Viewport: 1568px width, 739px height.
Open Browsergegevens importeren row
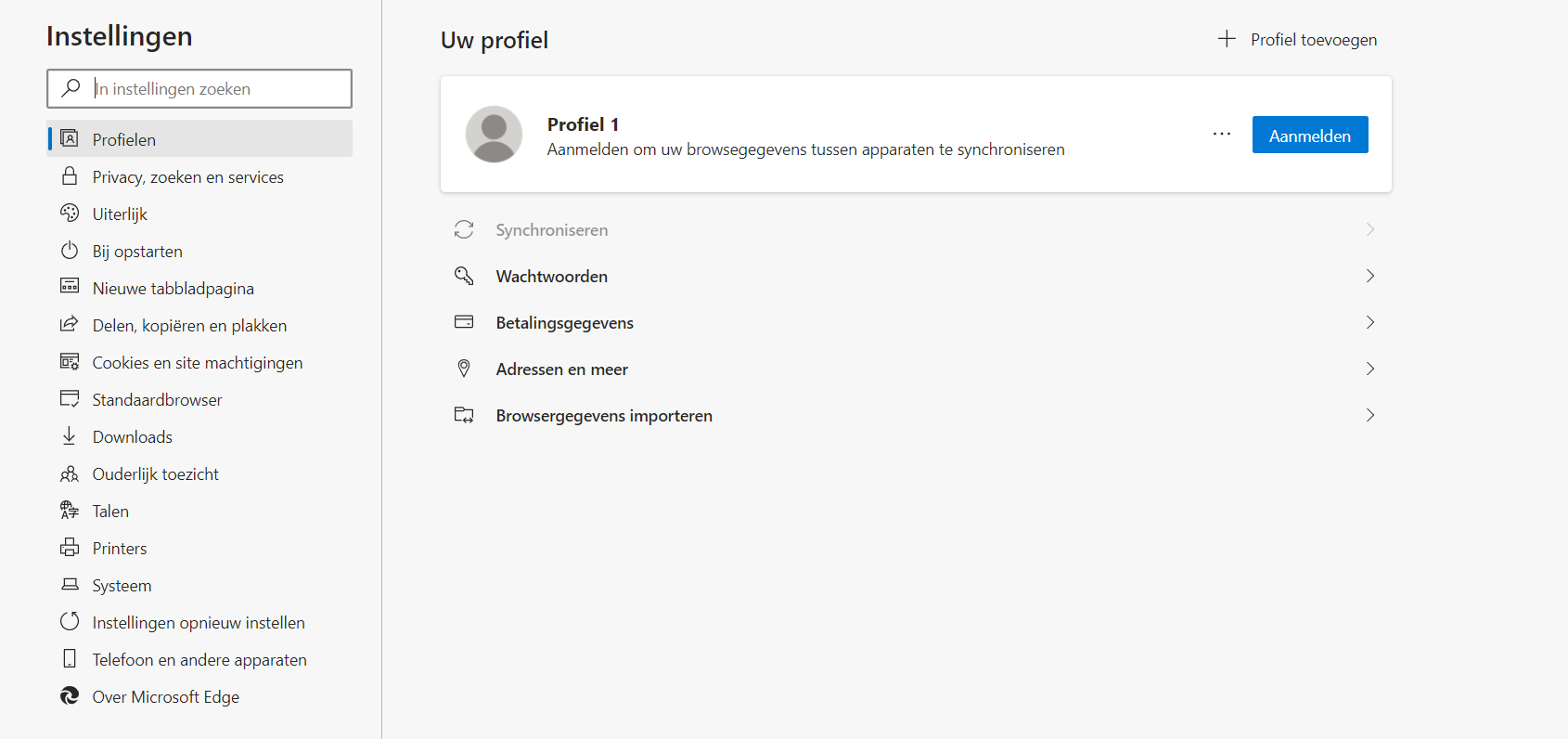tap(604, 416)
